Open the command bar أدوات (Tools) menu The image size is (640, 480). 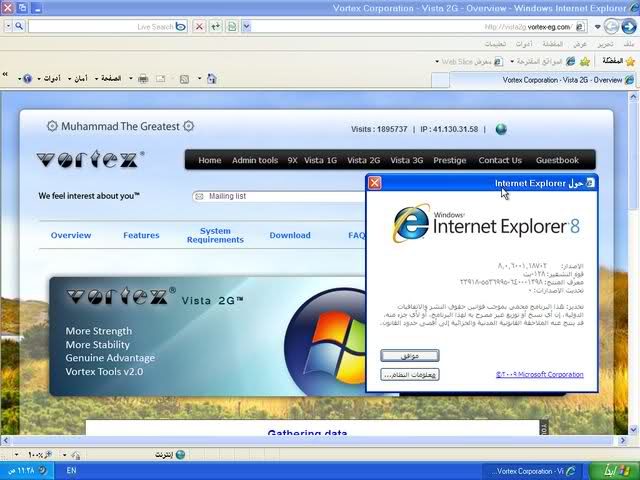49,78
